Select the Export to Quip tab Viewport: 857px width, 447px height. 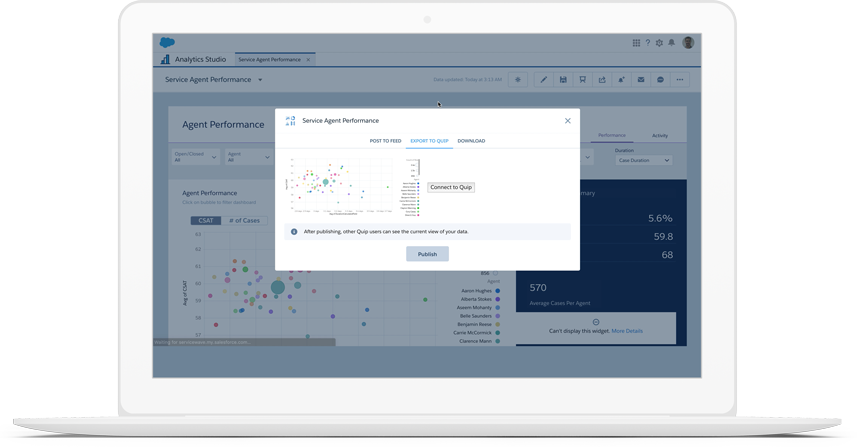pos(429,141)
